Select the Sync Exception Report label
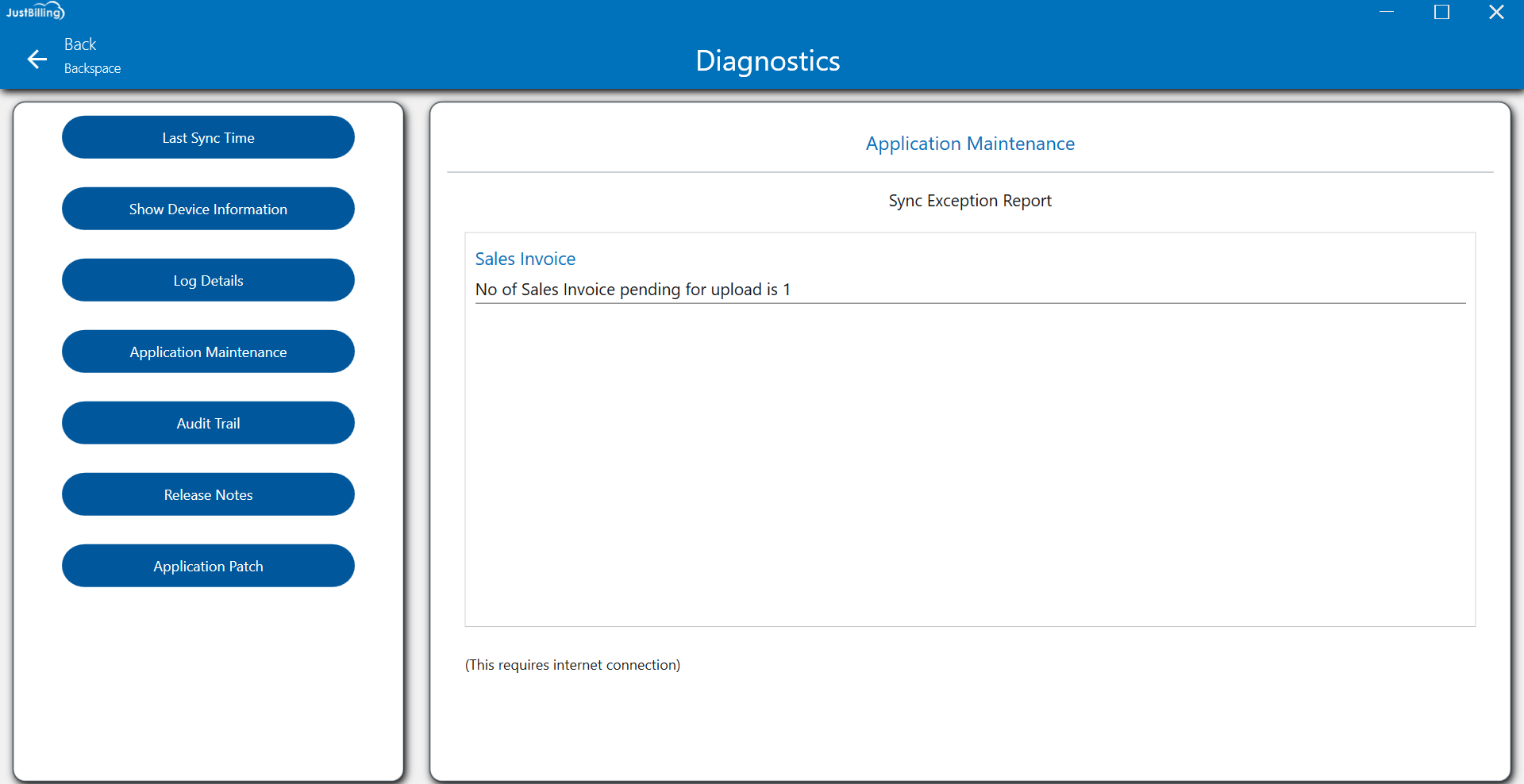The image size is (1524, 784). click(x=969, y=201)
